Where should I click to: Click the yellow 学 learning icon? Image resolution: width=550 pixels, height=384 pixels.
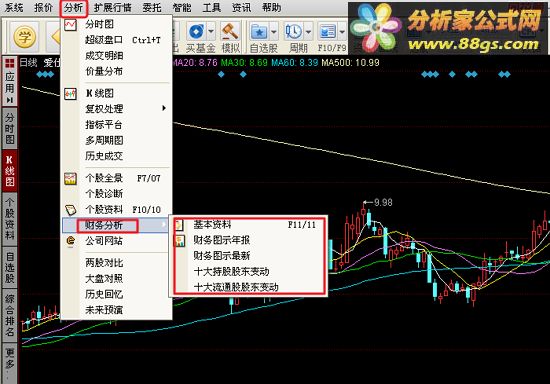coord(24,37)
